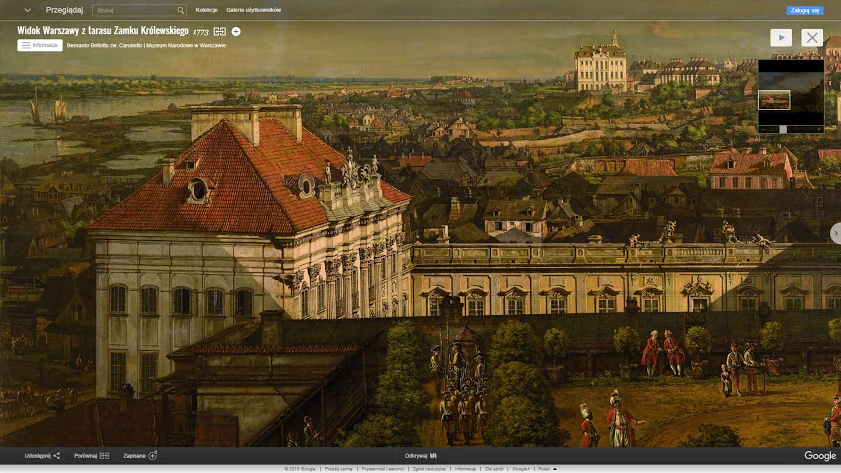
Task: Click the magnifier search icon
Action: [x=181, y=10]
